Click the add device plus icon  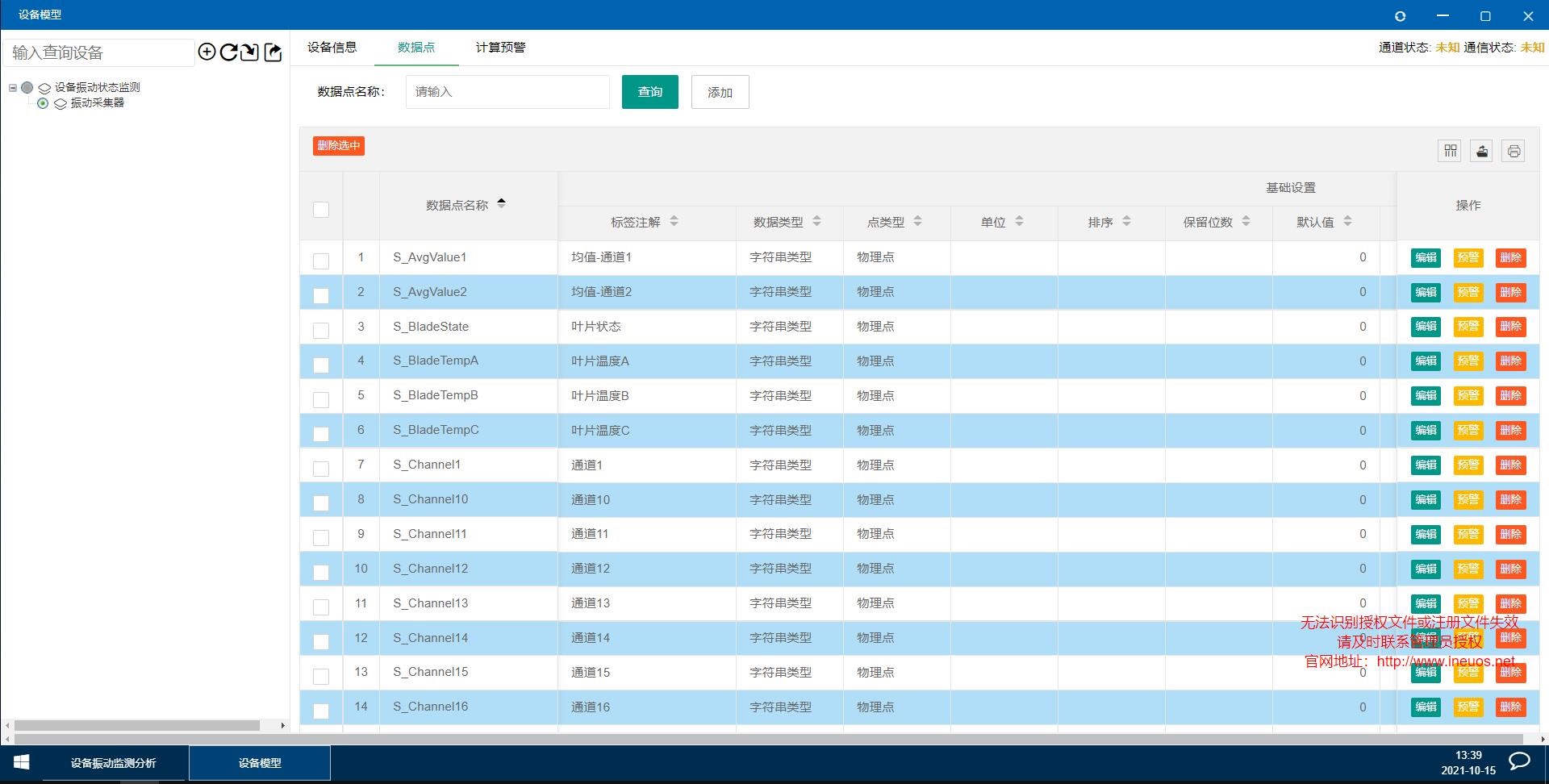click(x=207, y=52)
